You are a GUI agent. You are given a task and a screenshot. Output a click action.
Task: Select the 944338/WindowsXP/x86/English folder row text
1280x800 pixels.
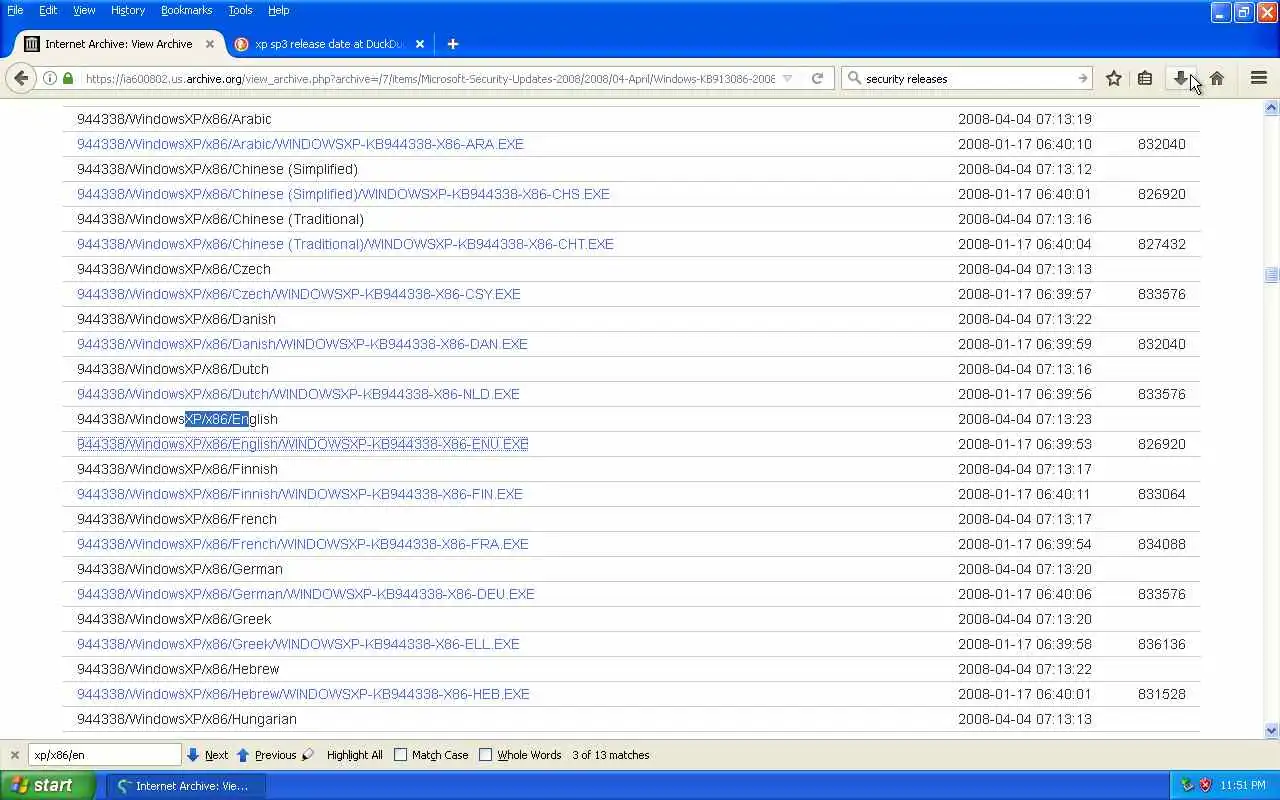coord(177,419)
